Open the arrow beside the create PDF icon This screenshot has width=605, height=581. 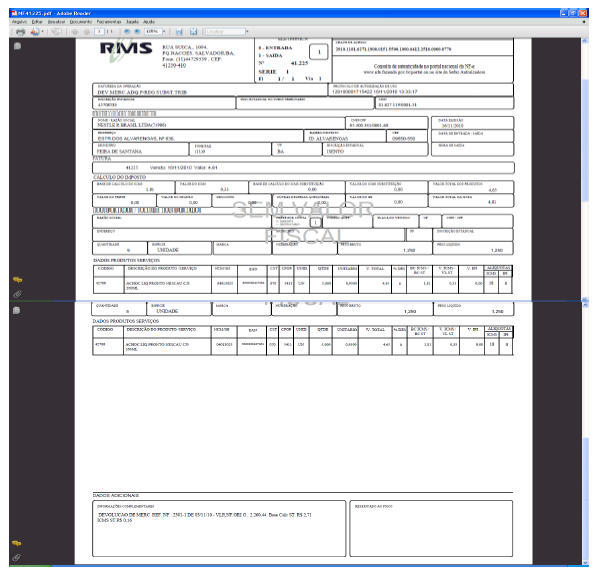point(42,32)
